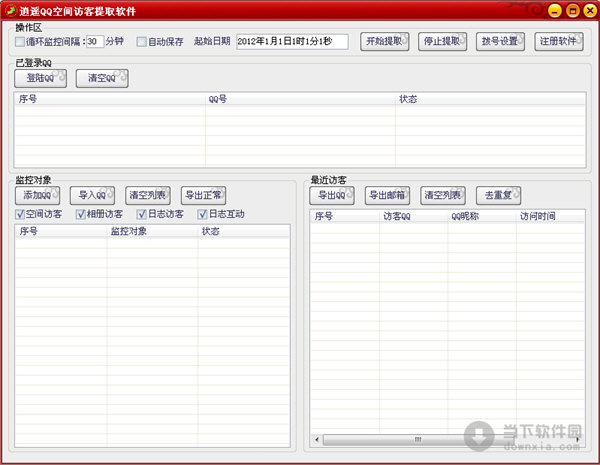
Task: Clear the recent visitors list with 清空列表
Action: 443,196
